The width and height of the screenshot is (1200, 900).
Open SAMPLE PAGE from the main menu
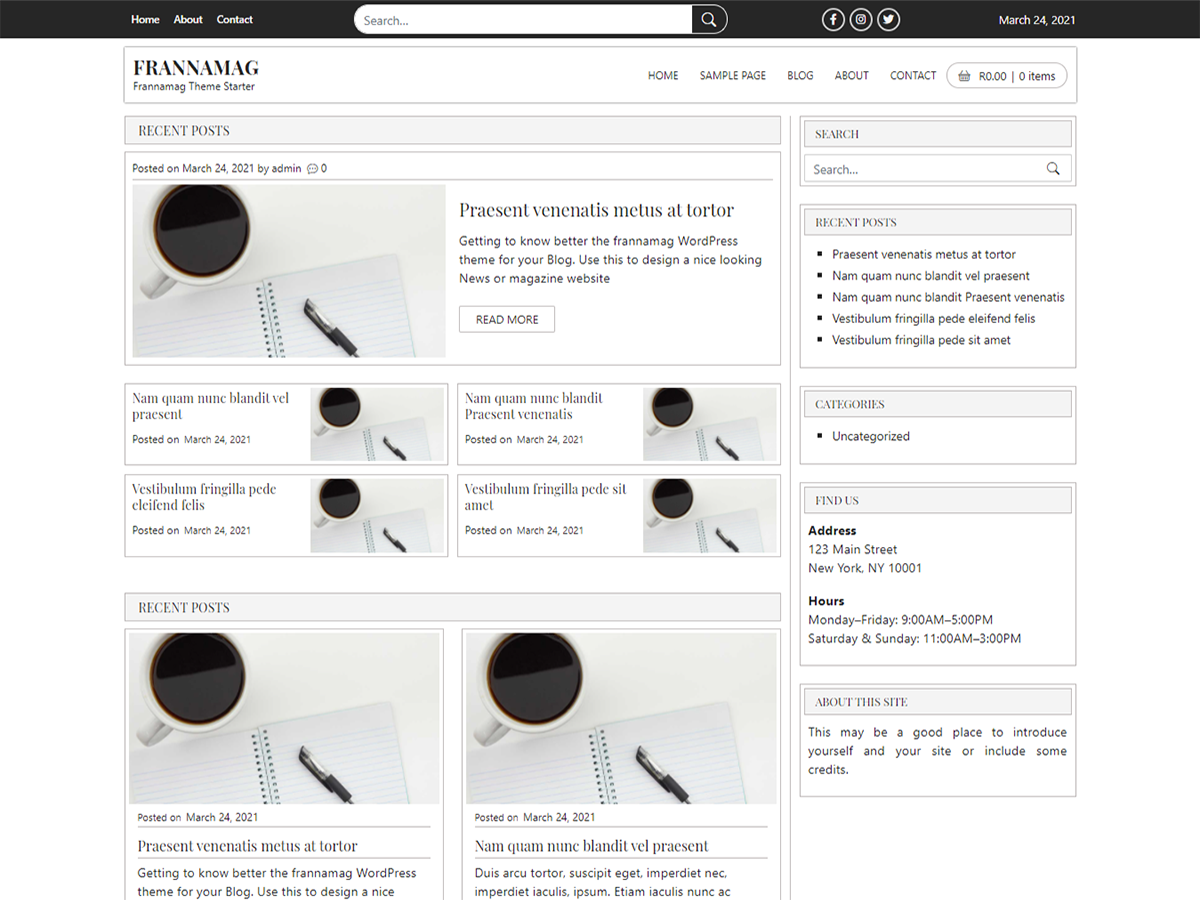732,75
